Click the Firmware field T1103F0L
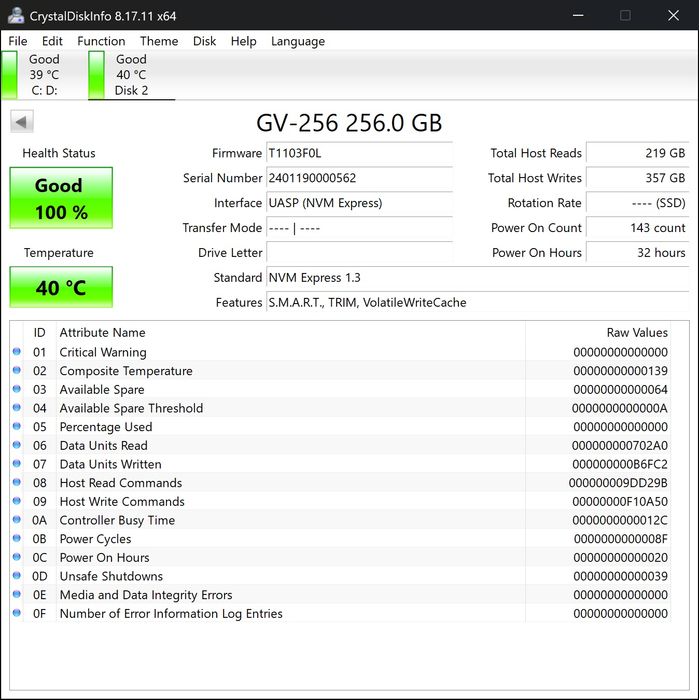 359,153
